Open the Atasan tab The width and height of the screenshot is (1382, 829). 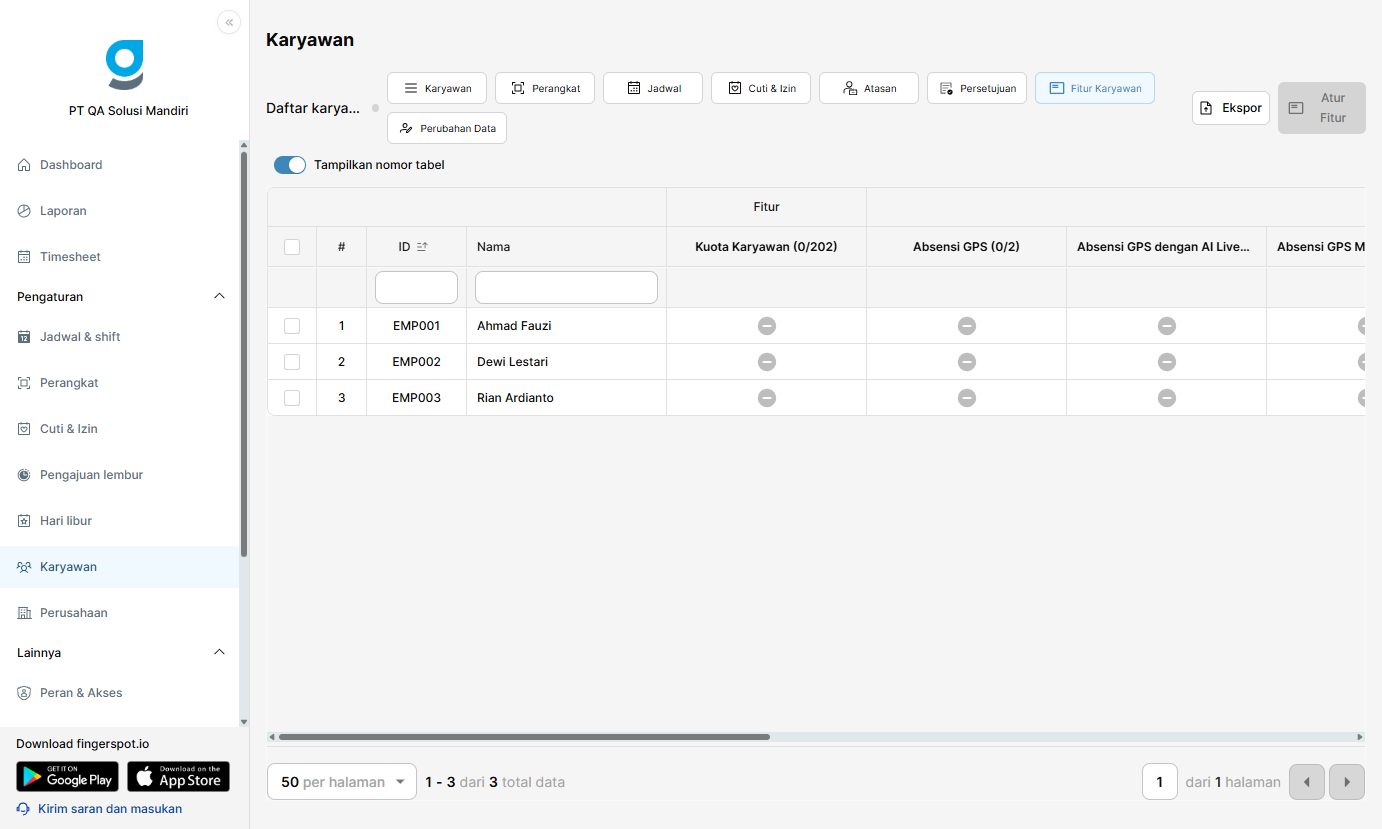click(869, 88)
